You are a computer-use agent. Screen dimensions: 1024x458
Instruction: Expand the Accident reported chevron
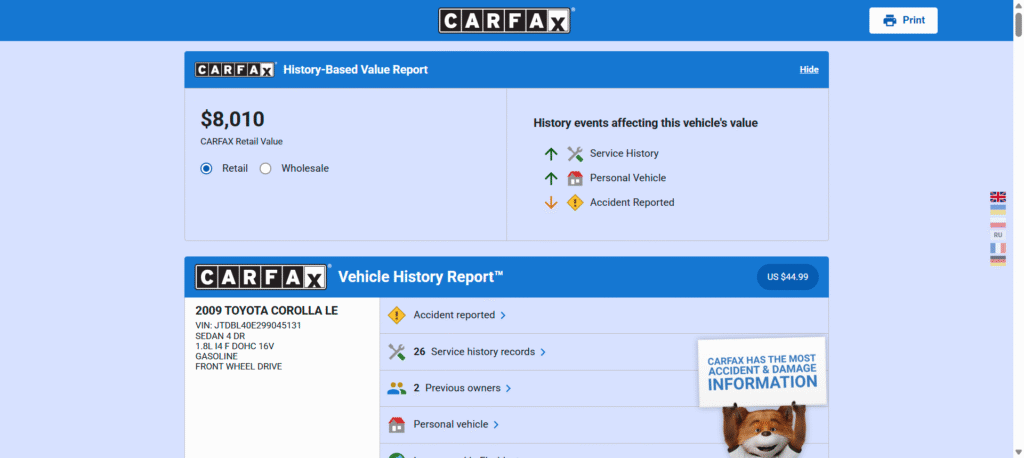tap(503, 316)
